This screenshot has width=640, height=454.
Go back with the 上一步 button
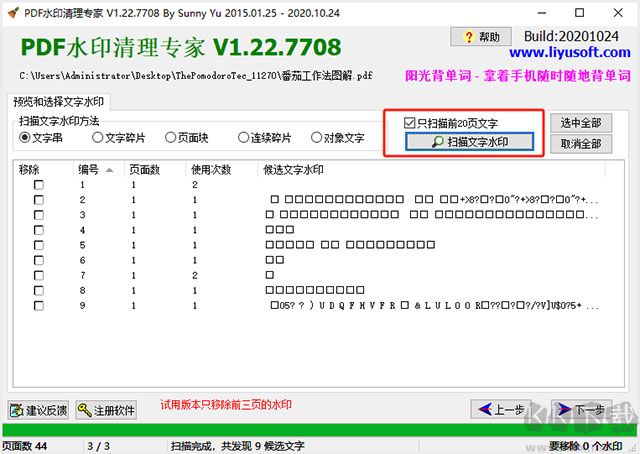pyautogui.click(x=501, y=409)
